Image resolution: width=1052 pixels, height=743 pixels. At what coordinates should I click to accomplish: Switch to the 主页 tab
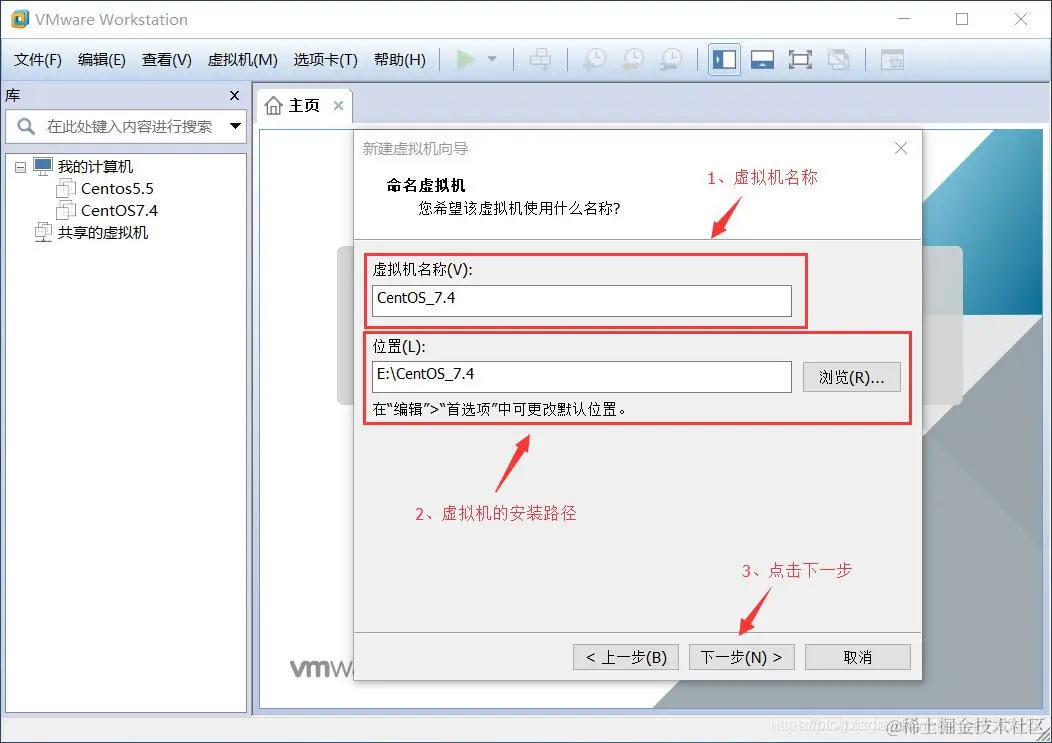299,104
